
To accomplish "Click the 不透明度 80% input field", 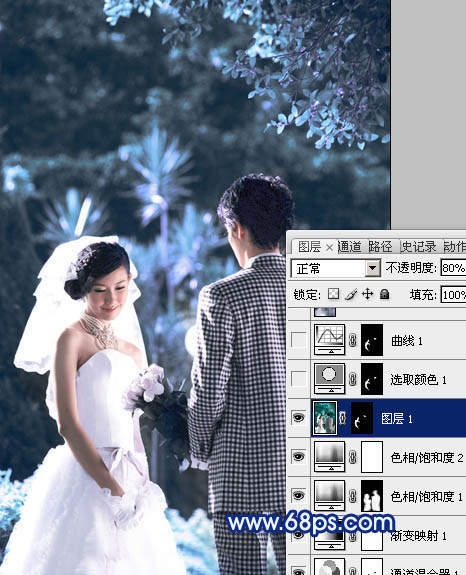I will pos(453,268).
